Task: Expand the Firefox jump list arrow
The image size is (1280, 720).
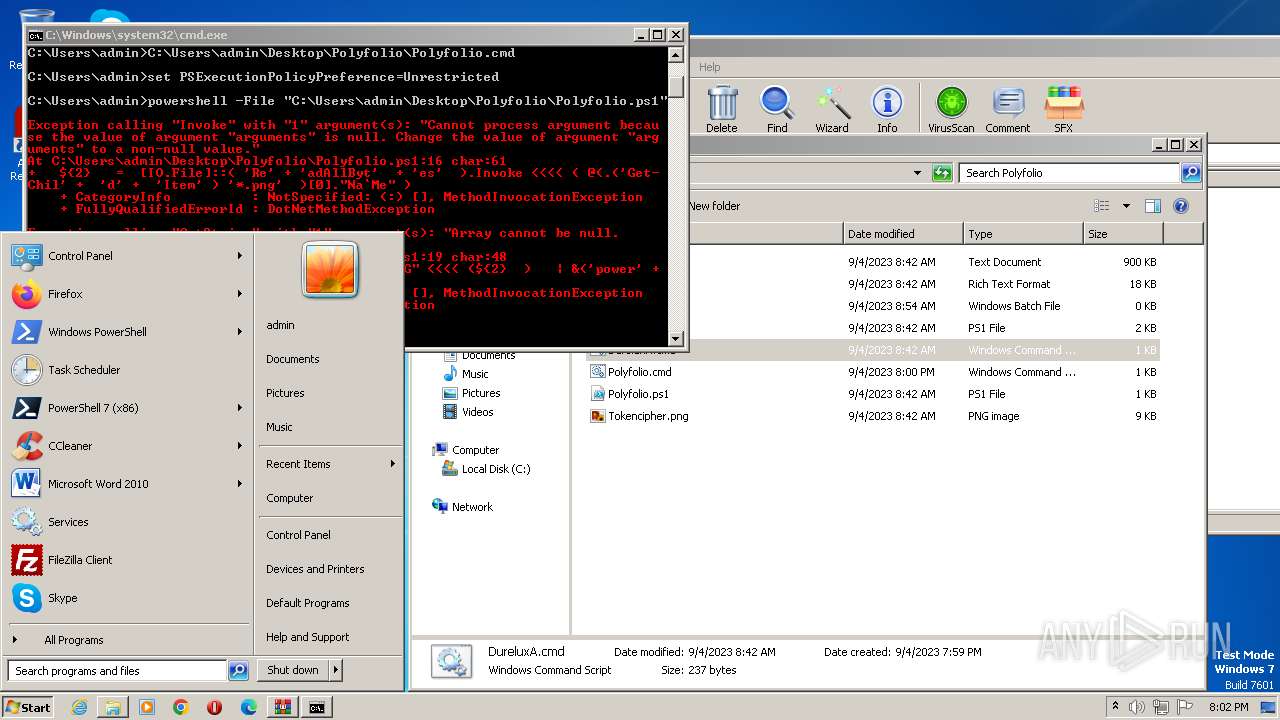Action: pyautogui.click(x=240, y=294)
